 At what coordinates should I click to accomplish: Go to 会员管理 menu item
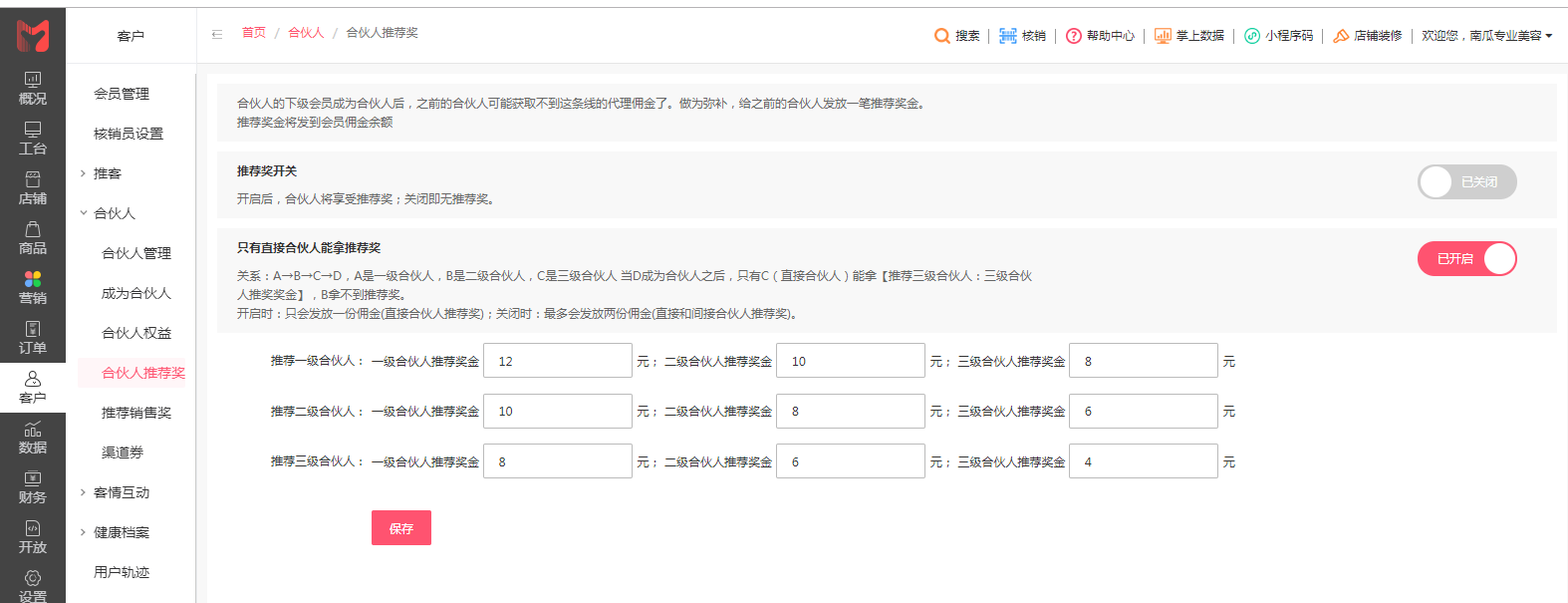pyautogui.click(x=122, y=94)
